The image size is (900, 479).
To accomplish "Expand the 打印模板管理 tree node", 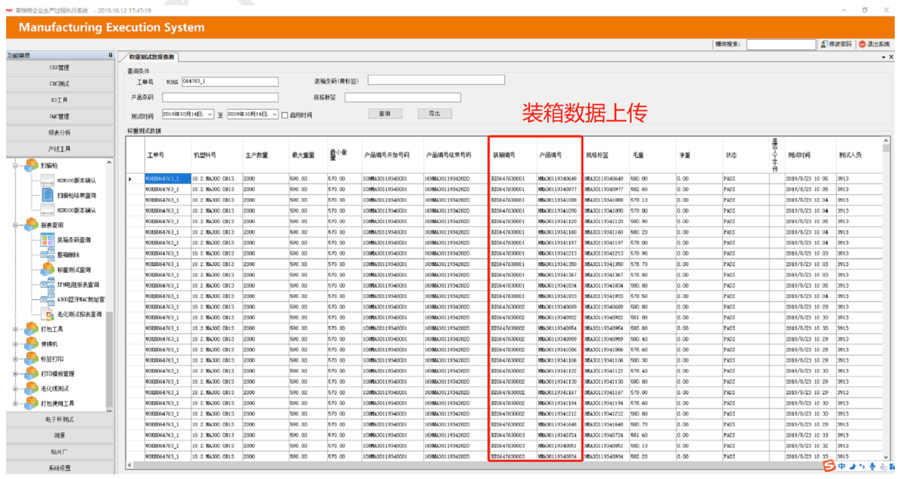I will click(x=16, y=374).
